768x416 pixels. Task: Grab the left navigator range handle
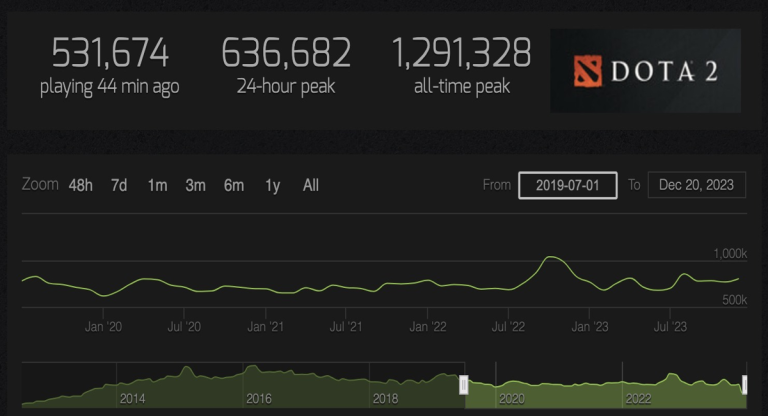point(463,385)
